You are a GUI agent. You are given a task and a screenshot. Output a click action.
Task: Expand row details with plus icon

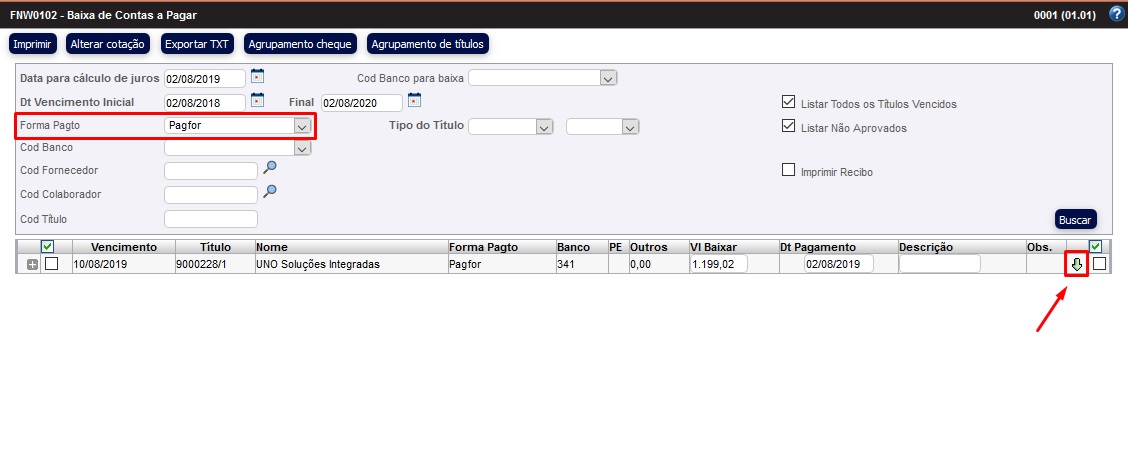click(32, 264)
